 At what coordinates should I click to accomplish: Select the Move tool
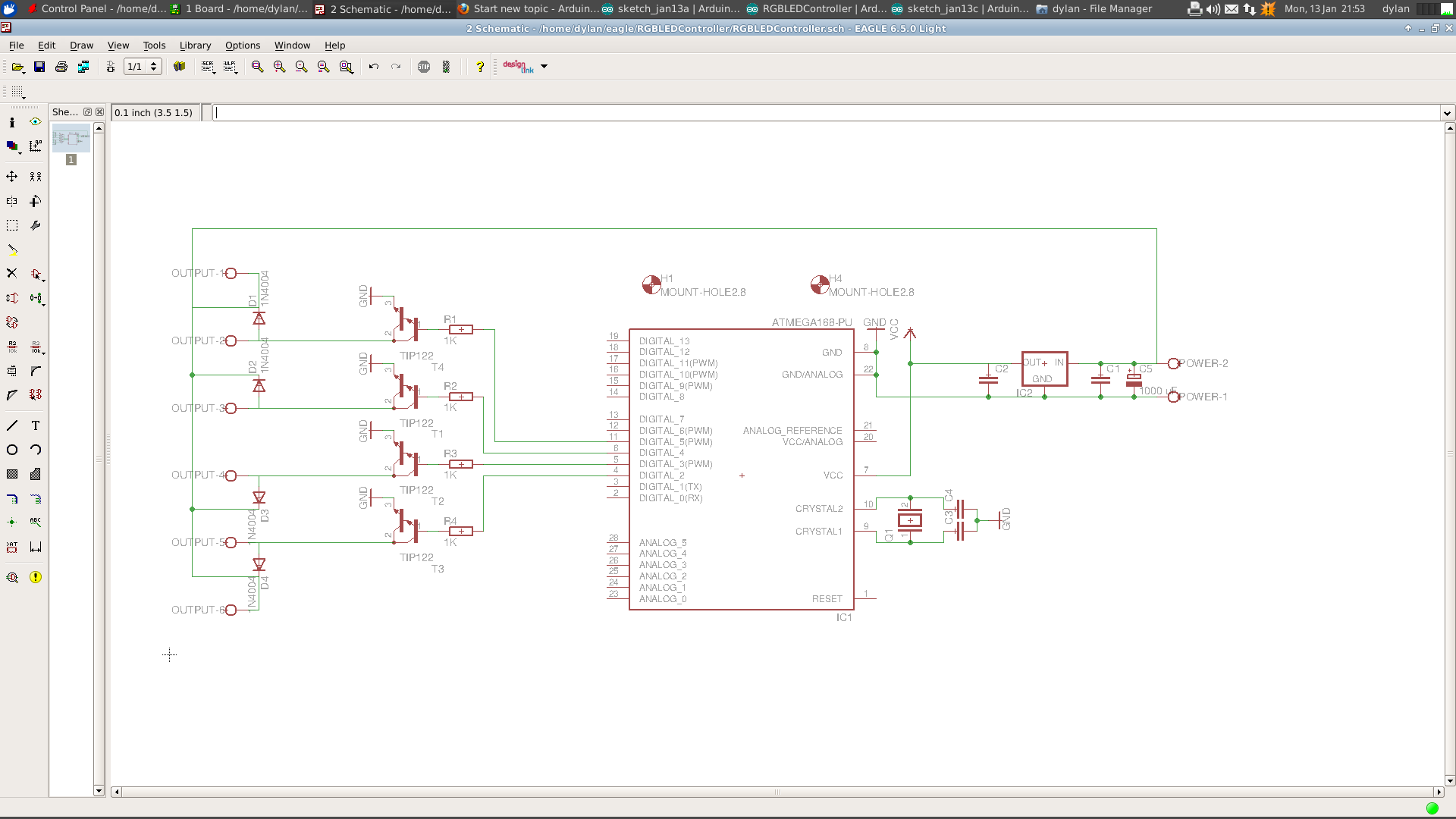pyautogui.click(x=12, y=176)
